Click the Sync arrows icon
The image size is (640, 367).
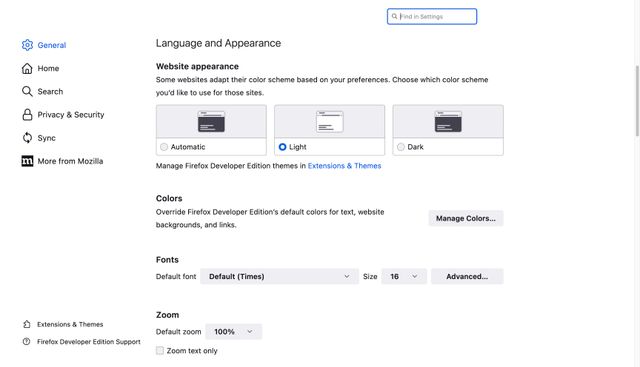[27, 138]
